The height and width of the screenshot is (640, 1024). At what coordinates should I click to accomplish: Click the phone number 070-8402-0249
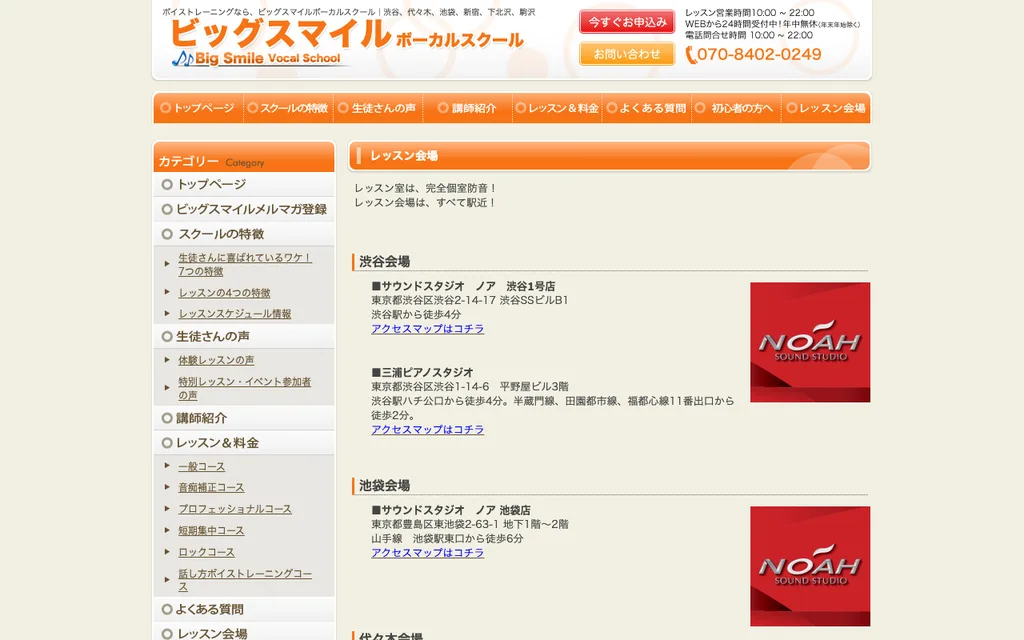click(x=753, y=55)
